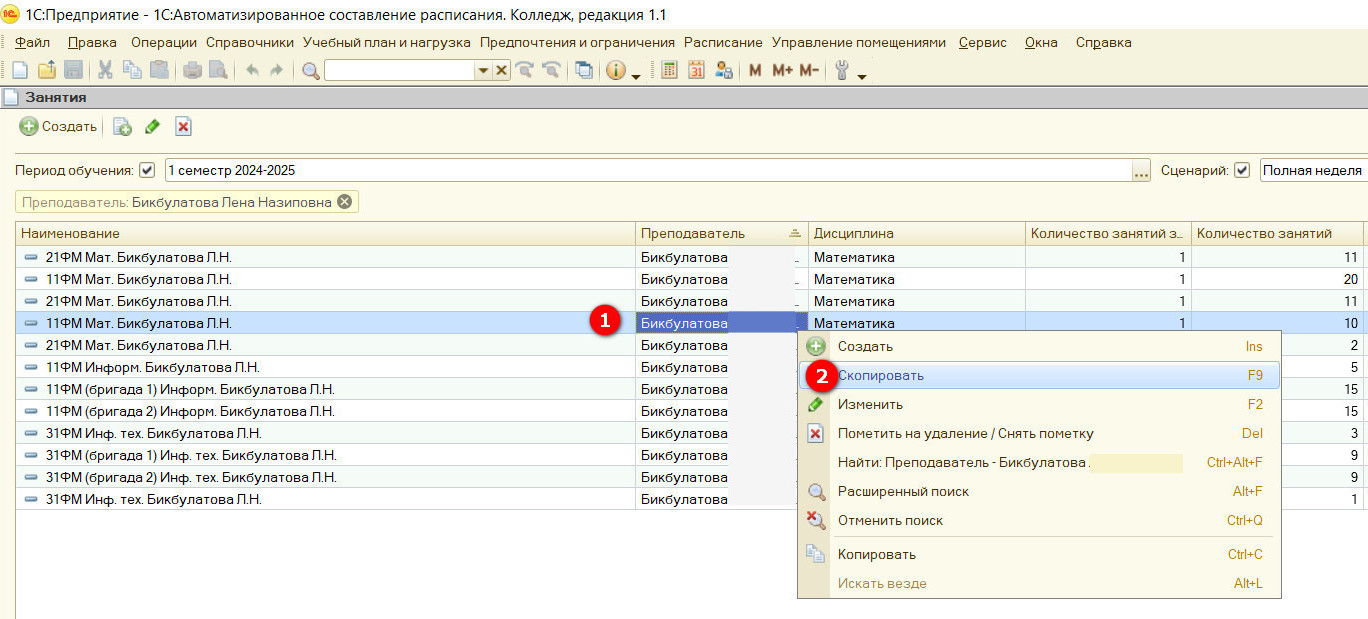The width and height of the screenshot is (1368, 619).
Task: Click the Период обучения input field
Action: click(648, 171)
